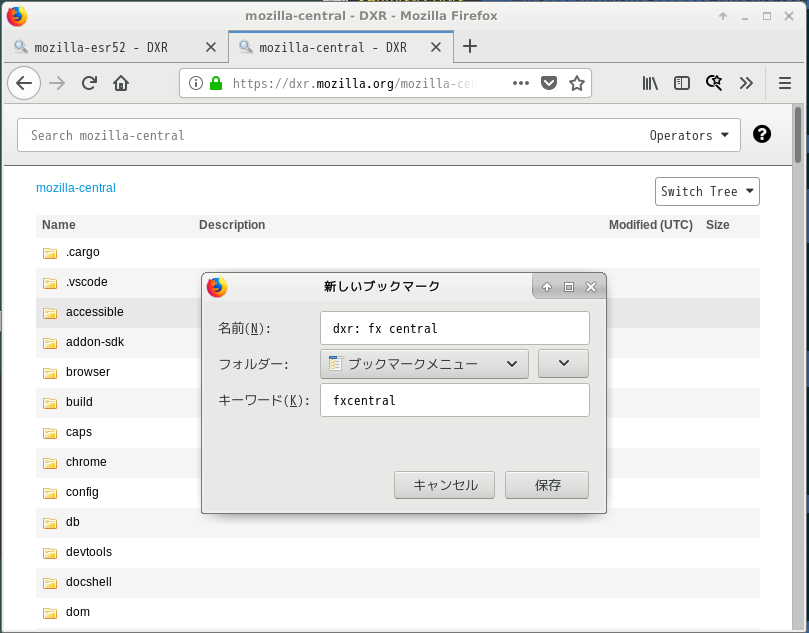Open the mozilla-central breadcrumb link

[76, 188]
